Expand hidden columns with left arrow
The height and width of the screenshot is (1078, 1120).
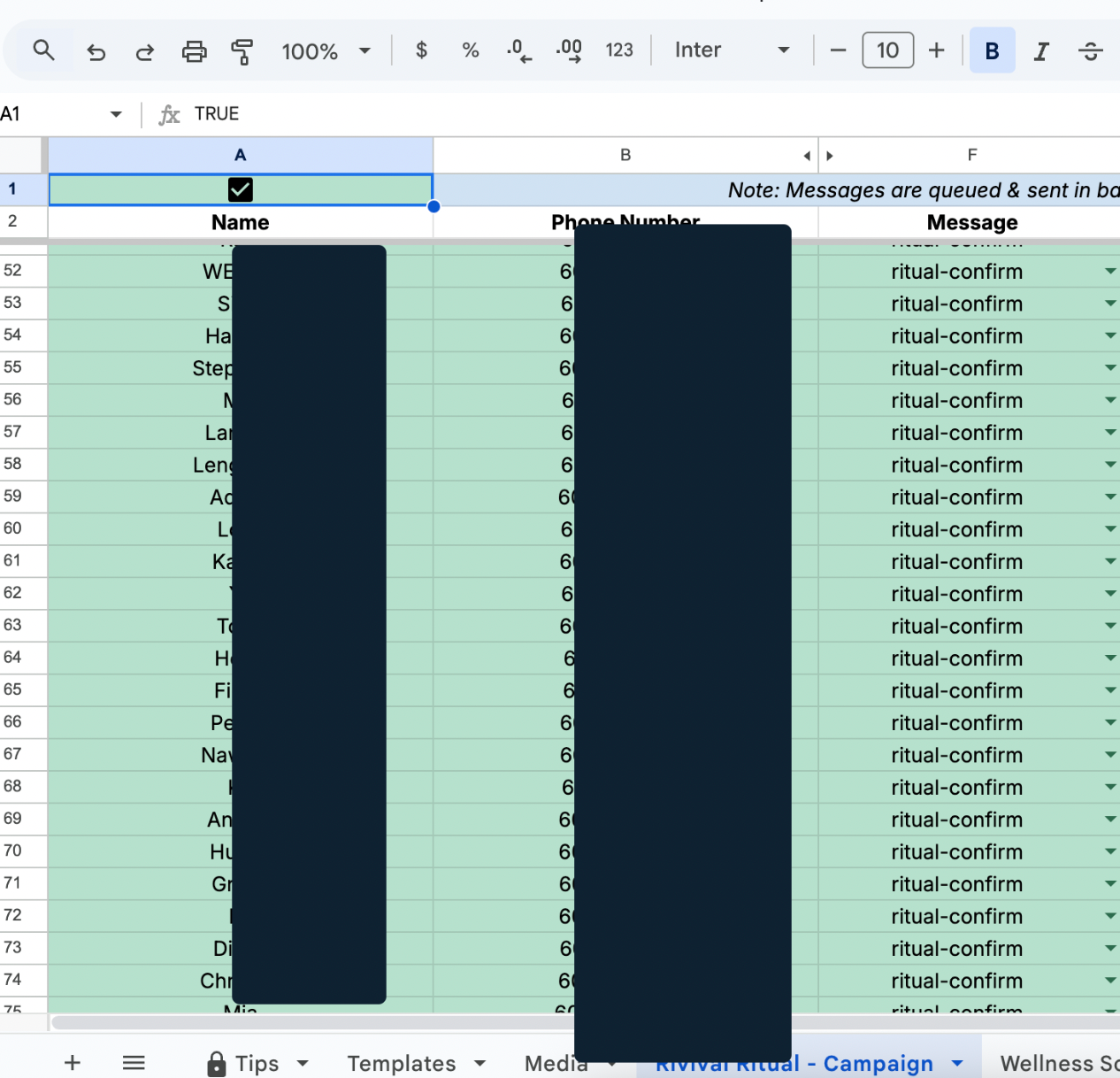[x=807, y=156]
